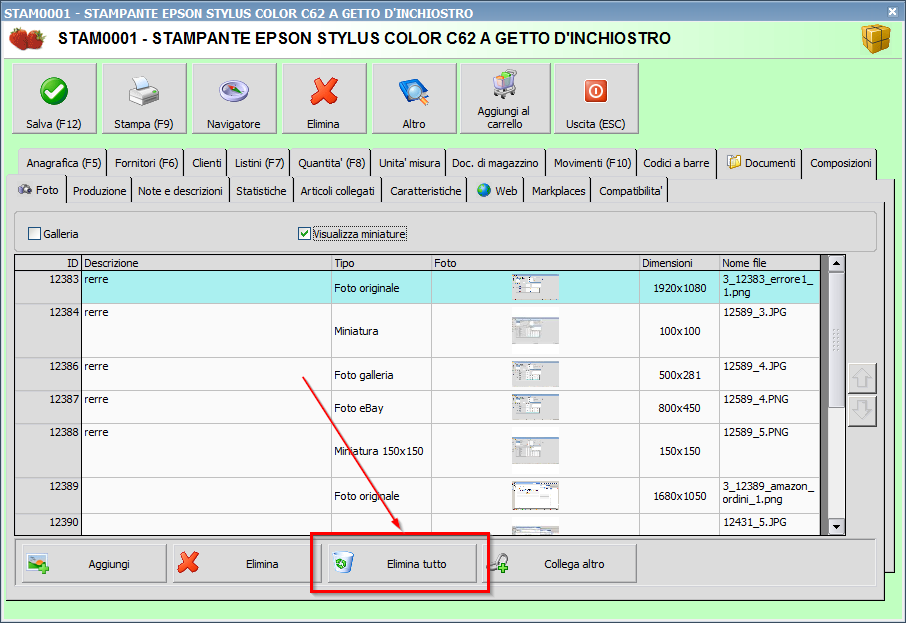Select file name 12589_3.JPG

pos(755,312)
